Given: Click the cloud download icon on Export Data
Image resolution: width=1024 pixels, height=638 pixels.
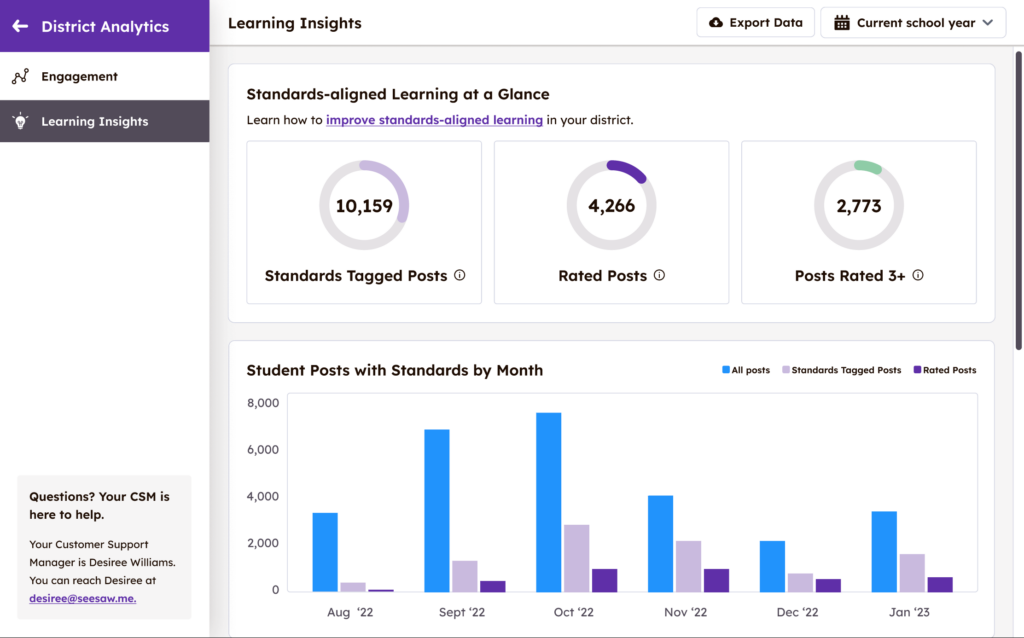Looking at the screenshot, I should coord(716,23).
